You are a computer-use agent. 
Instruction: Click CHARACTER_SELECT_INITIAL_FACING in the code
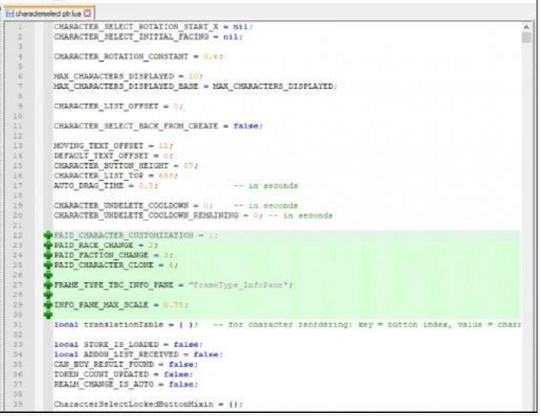(131, 37)
